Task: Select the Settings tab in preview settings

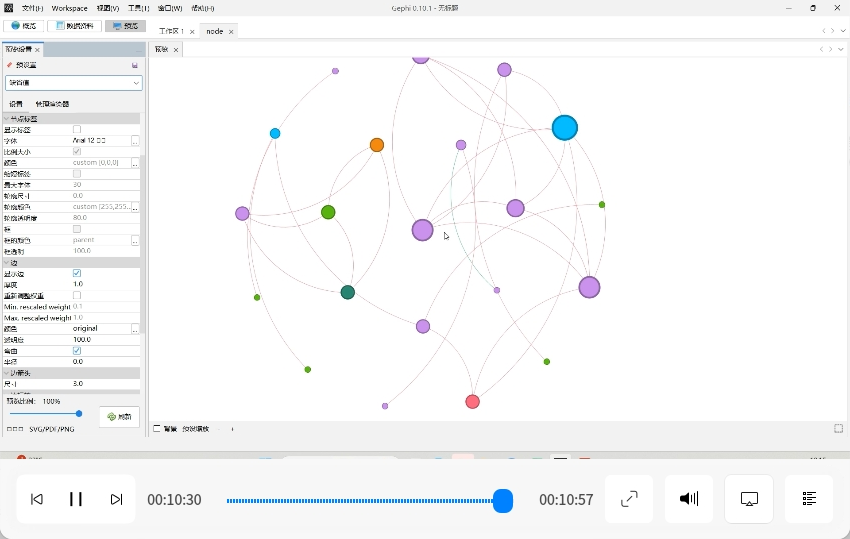Action: (x=16, y=104)
